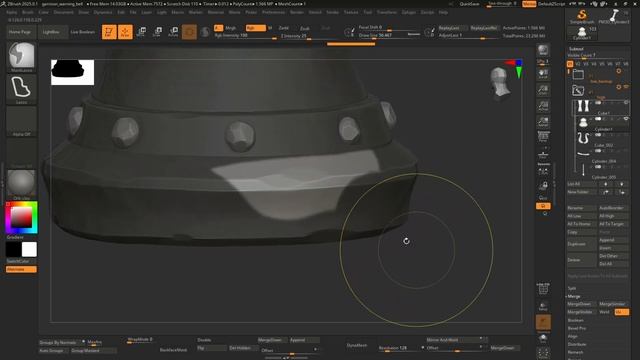Click the AAHalf icon
The height and width of the screenshot is (360, 640).
tap(543, 122)
